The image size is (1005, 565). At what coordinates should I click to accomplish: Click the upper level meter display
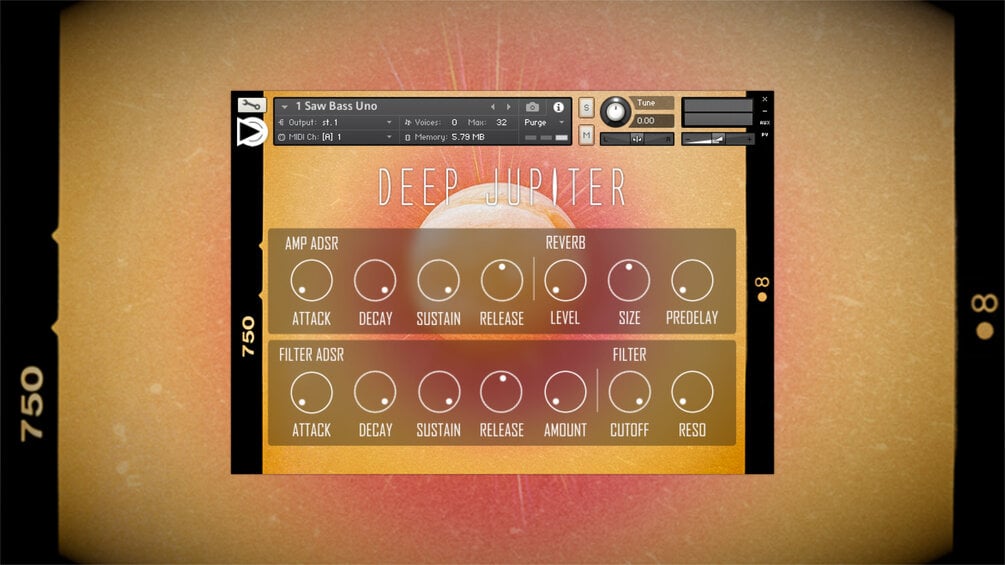[x=717, y=106]
